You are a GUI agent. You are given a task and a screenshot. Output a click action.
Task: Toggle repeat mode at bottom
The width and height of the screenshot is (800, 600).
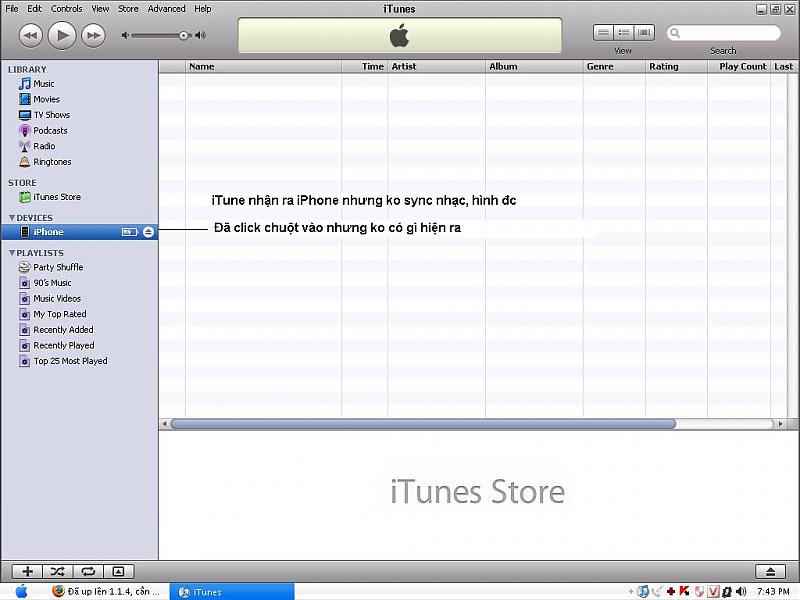click(x=88, y=571)
